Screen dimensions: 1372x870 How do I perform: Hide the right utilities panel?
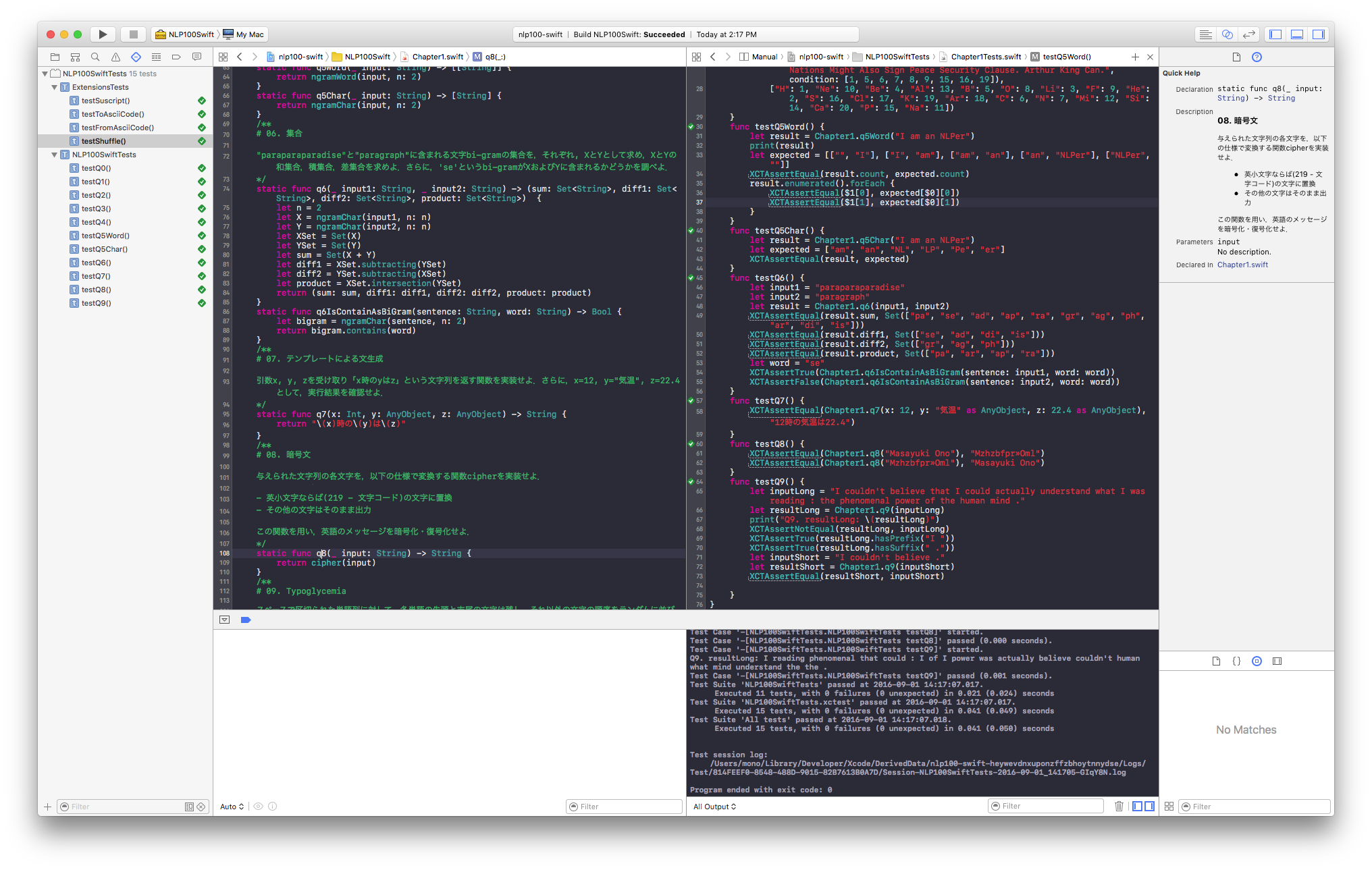pyautogui.click(x=1317, y=34)
